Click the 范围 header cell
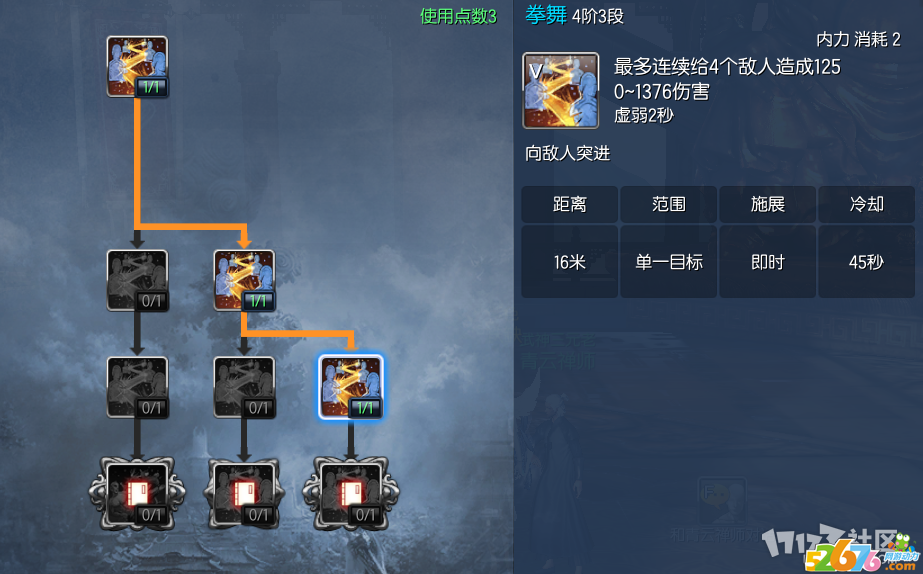Image resolution: width=923 pixels, height=574 pixels. [x=669, y=204]
